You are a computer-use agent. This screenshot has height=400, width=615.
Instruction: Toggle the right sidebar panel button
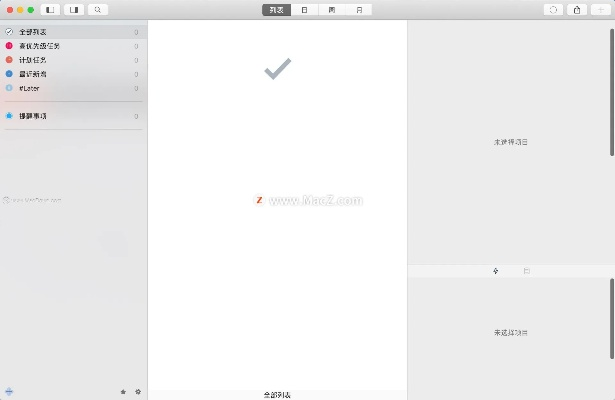(74, 10)
